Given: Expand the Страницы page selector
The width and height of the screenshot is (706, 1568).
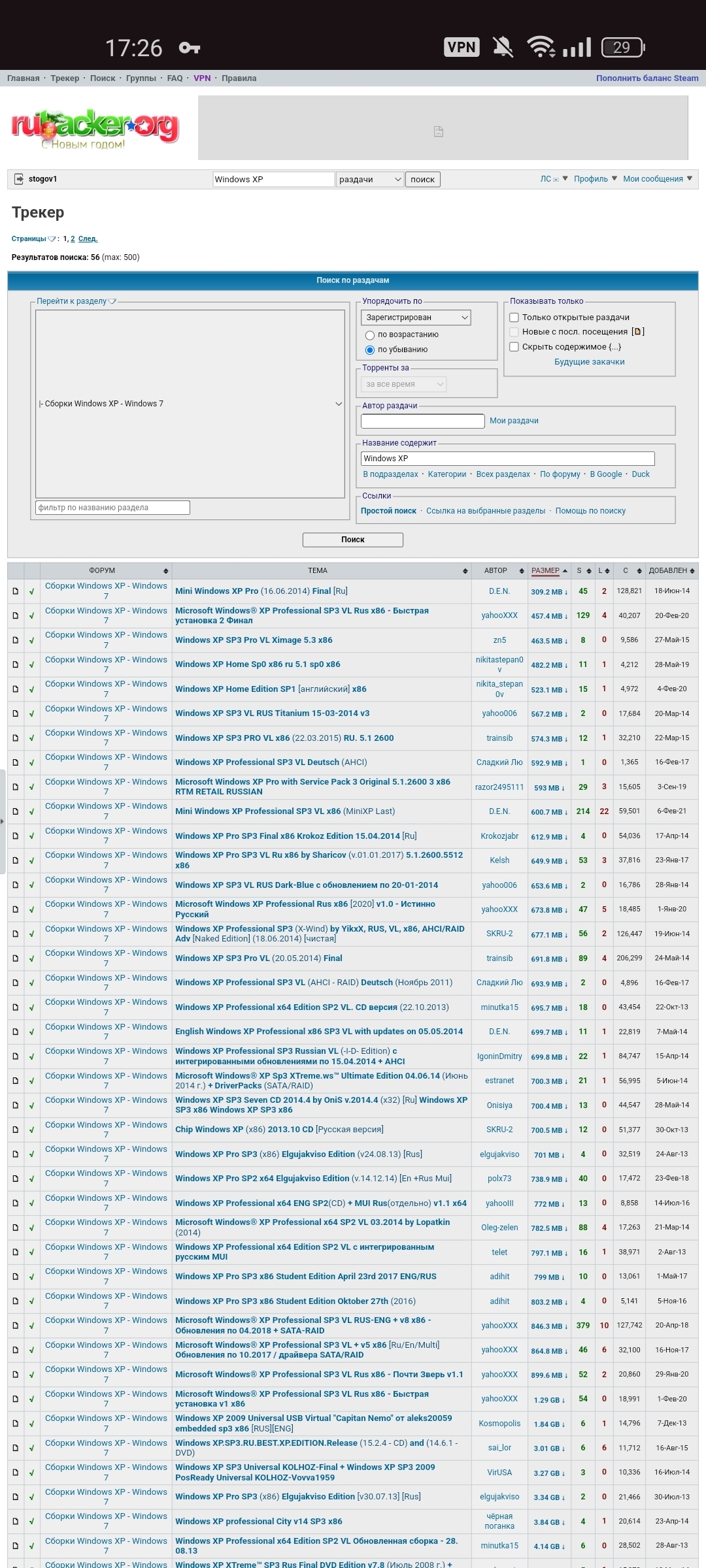Looking at the screenshot, I should [52, 239].
